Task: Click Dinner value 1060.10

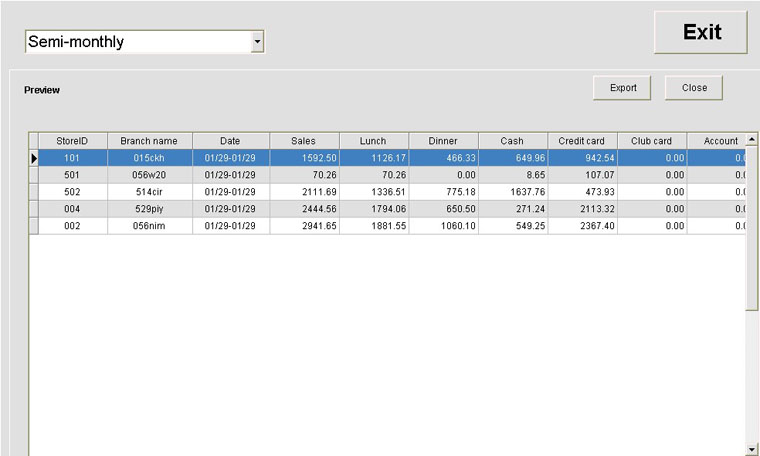Action: (443, 226)
